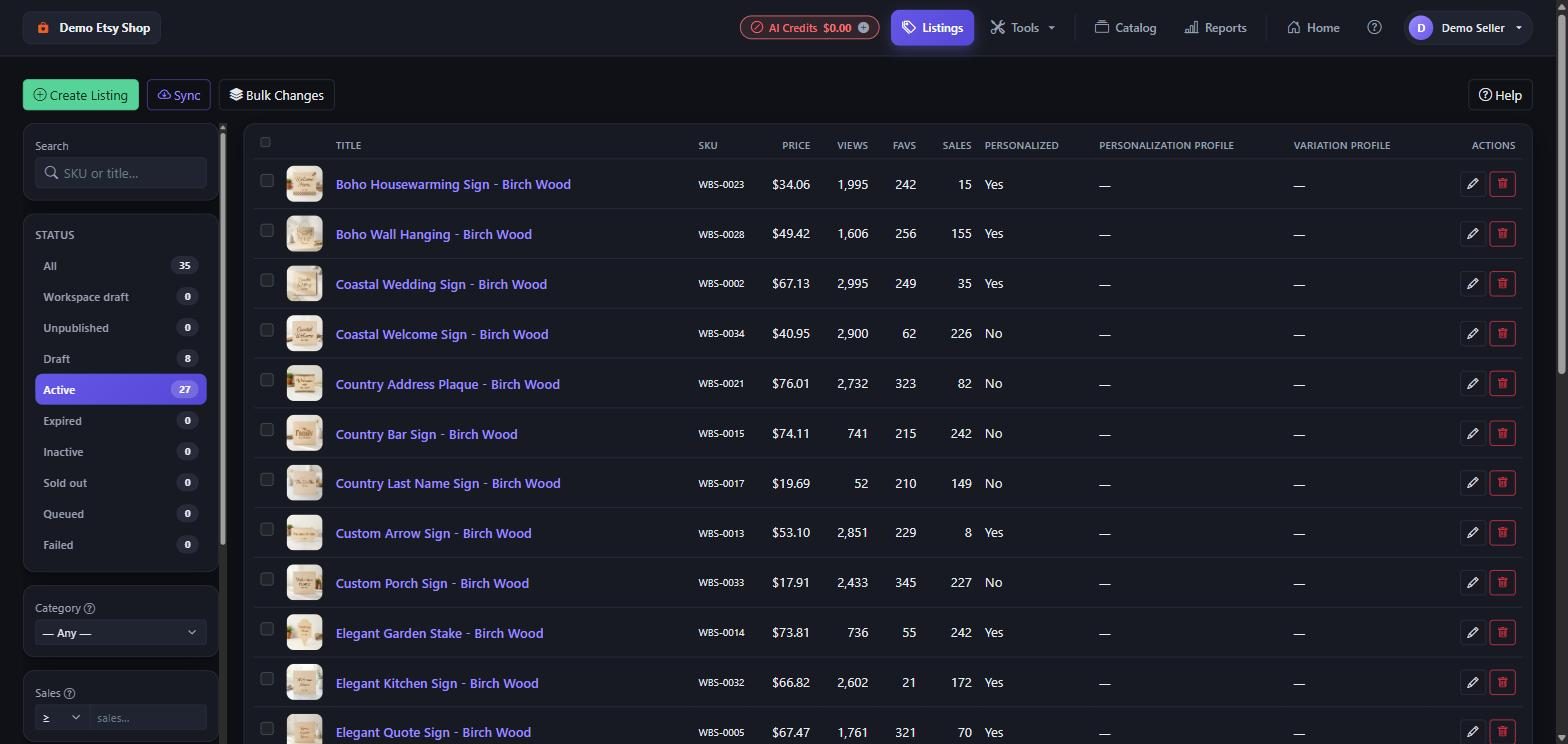The image size is (1568, 744).
Task: Delete Elegant Garden Stake listing
Action: pos(1502,633)
